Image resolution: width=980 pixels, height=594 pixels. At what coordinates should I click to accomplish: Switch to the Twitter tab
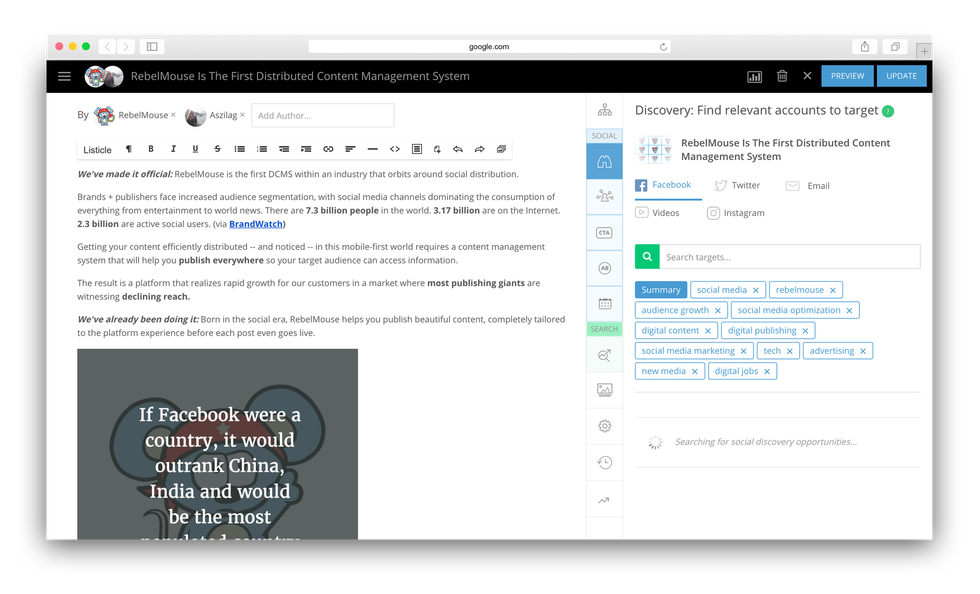[737, 185]
